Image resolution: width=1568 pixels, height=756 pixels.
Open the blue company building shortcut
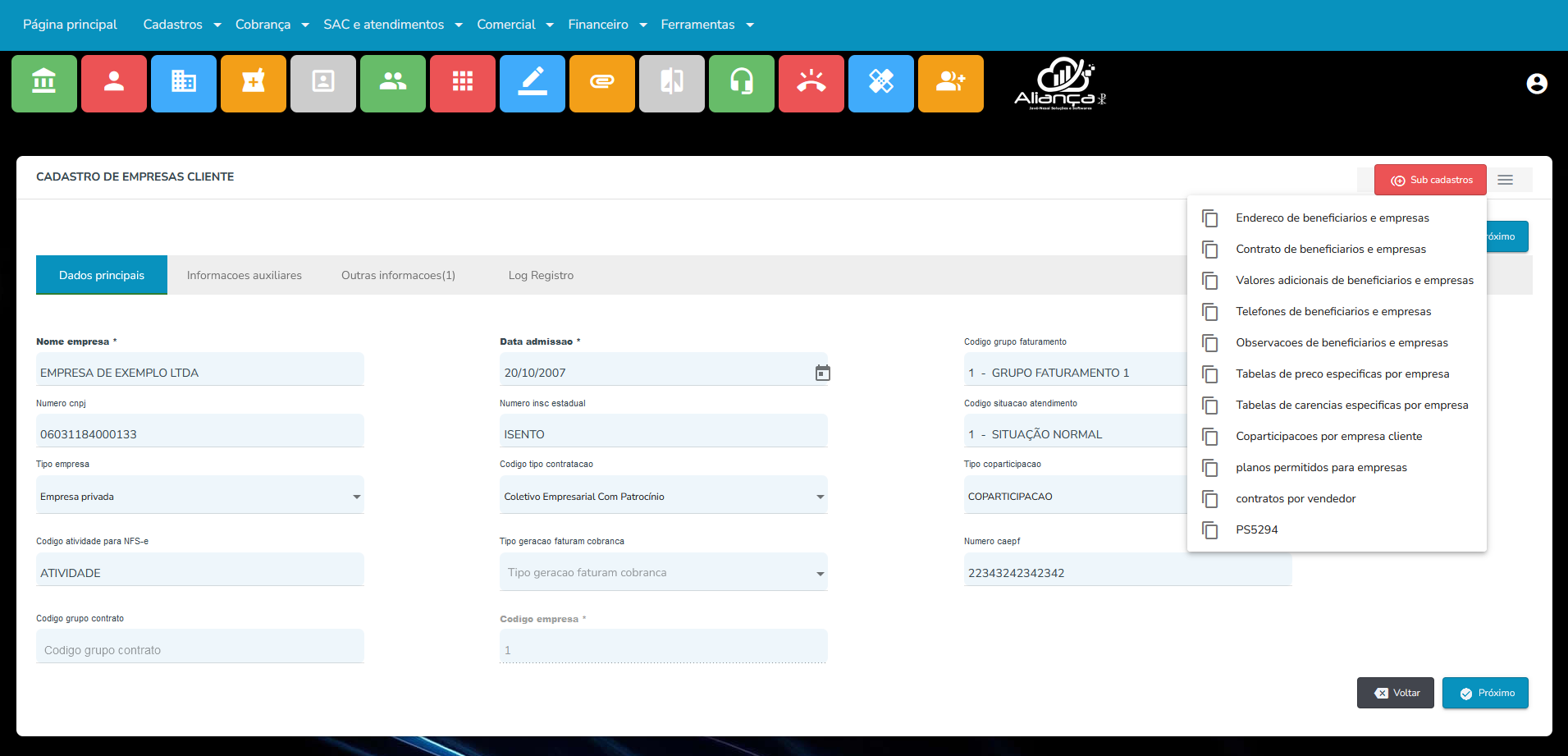pos(184,83)
